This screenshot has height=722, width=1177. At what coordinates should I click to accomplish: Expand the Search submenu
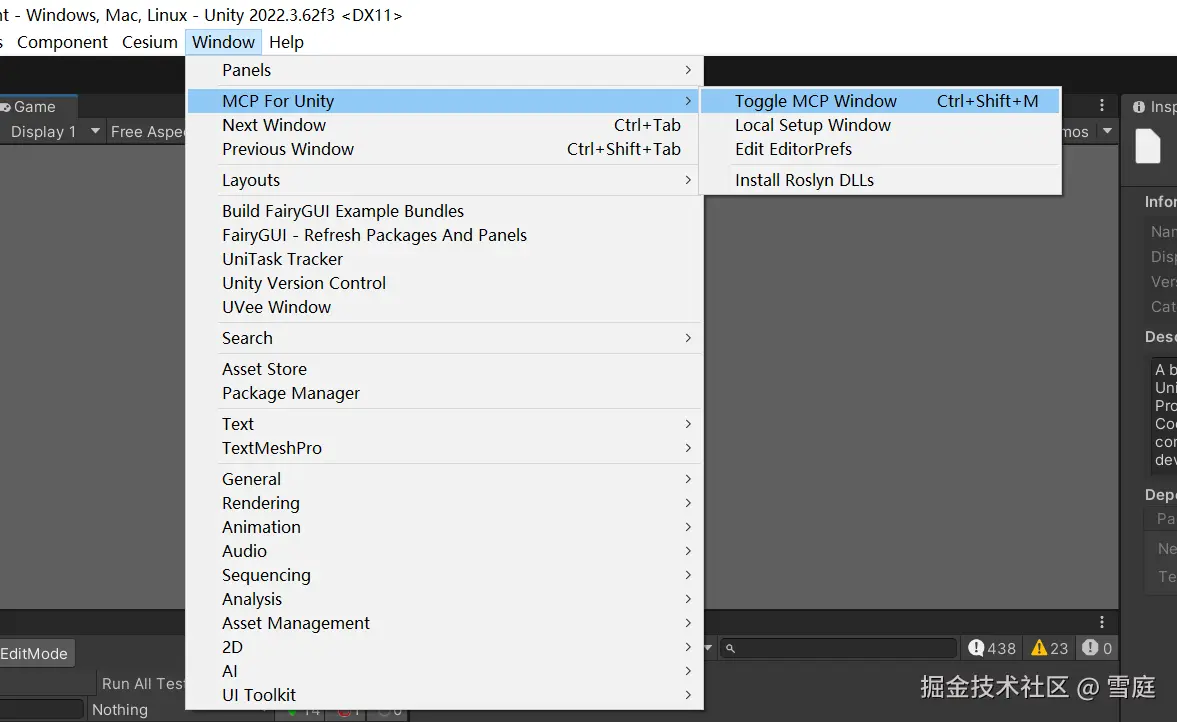pos(444,338)
